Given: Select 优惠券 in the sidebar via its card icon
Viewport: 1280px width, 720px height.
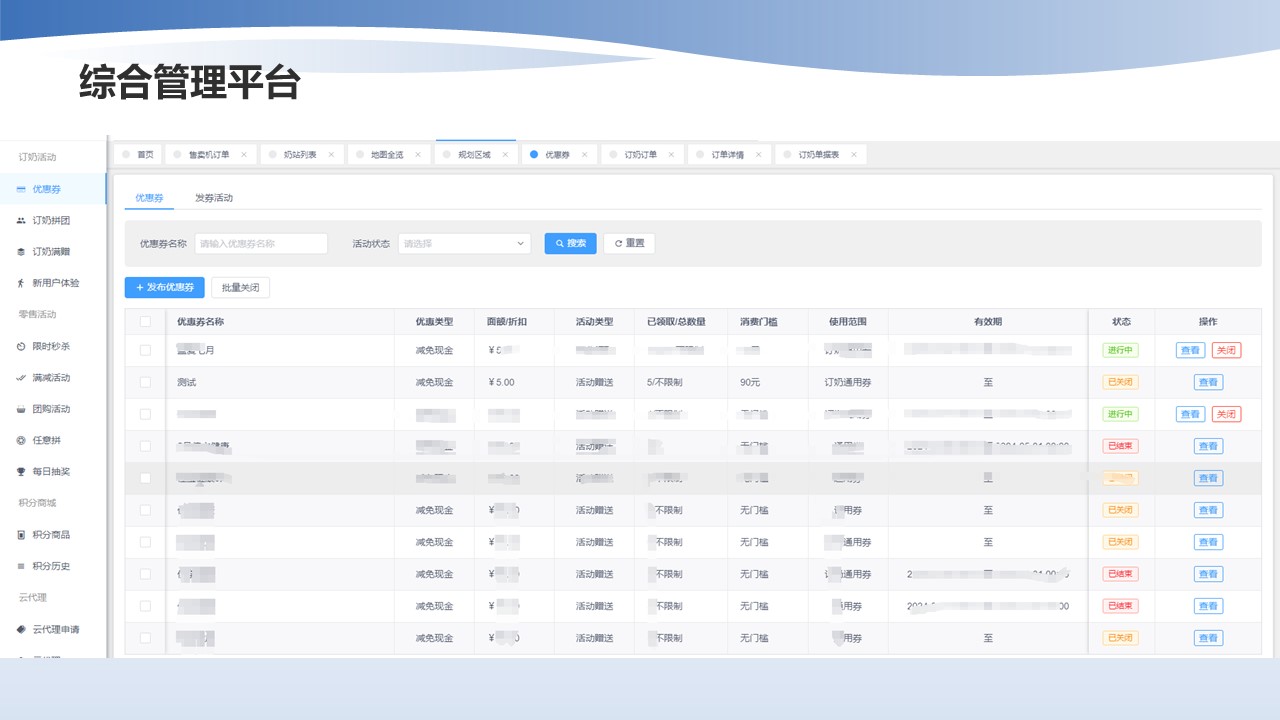Looking at the screenshot, I should point(21,189).
